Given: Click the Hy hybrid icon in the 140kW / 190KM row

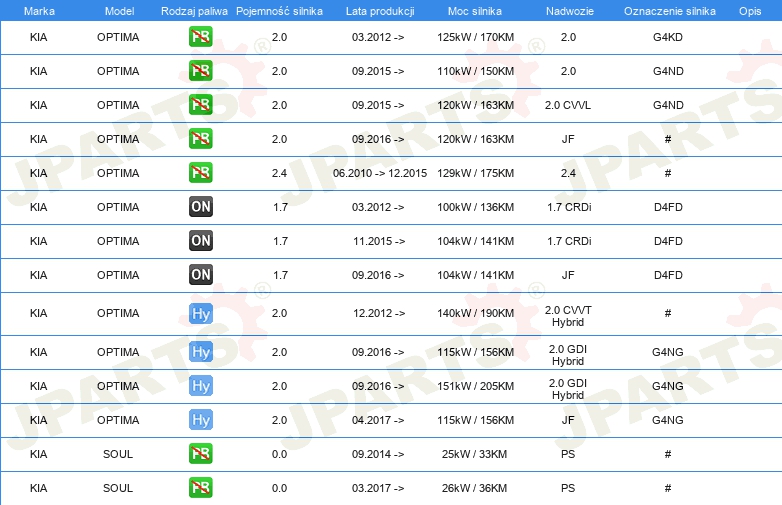Looking at the screenshot, I should click(x=200, y=314).
